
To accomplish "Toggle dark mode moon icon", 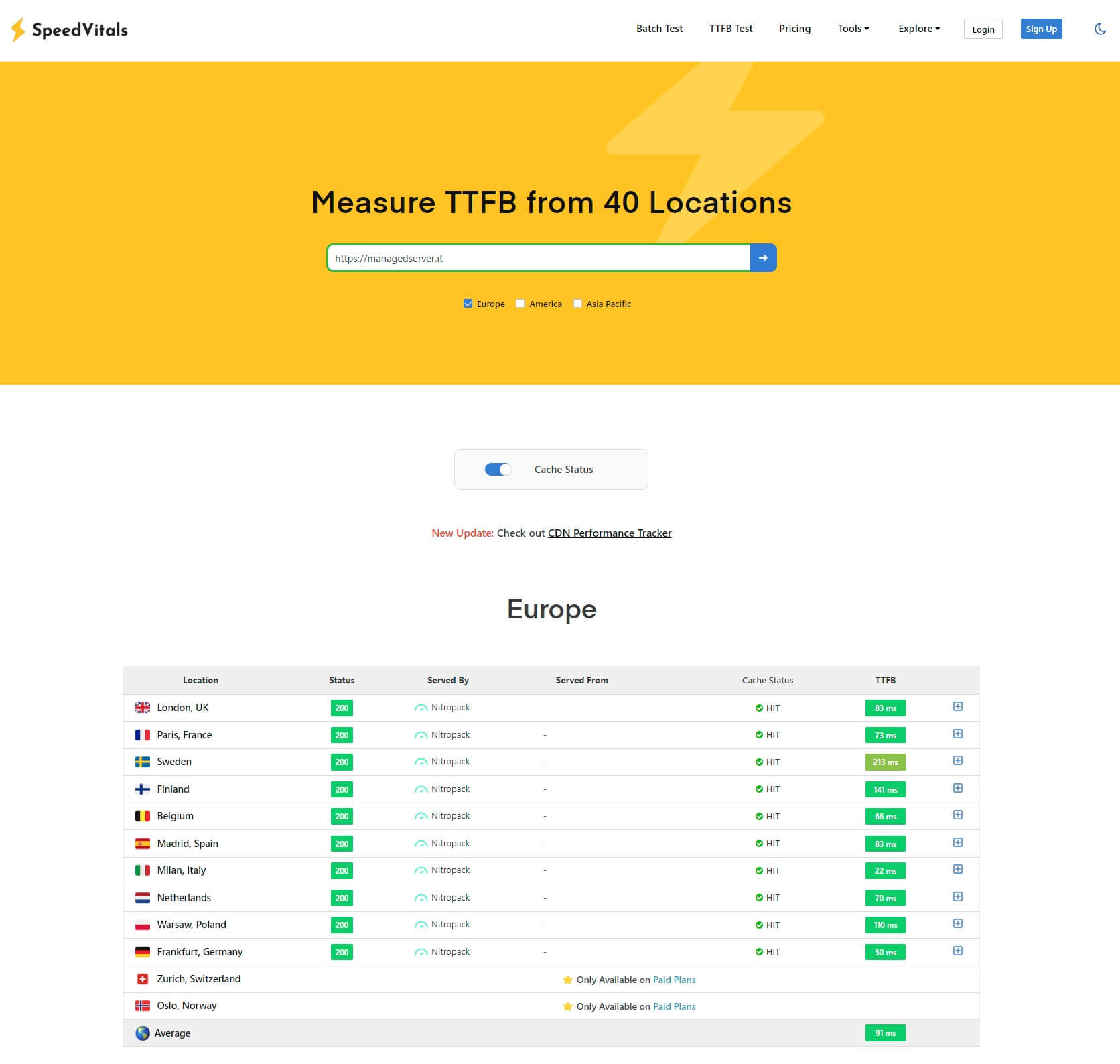I will pos(1099,29).
